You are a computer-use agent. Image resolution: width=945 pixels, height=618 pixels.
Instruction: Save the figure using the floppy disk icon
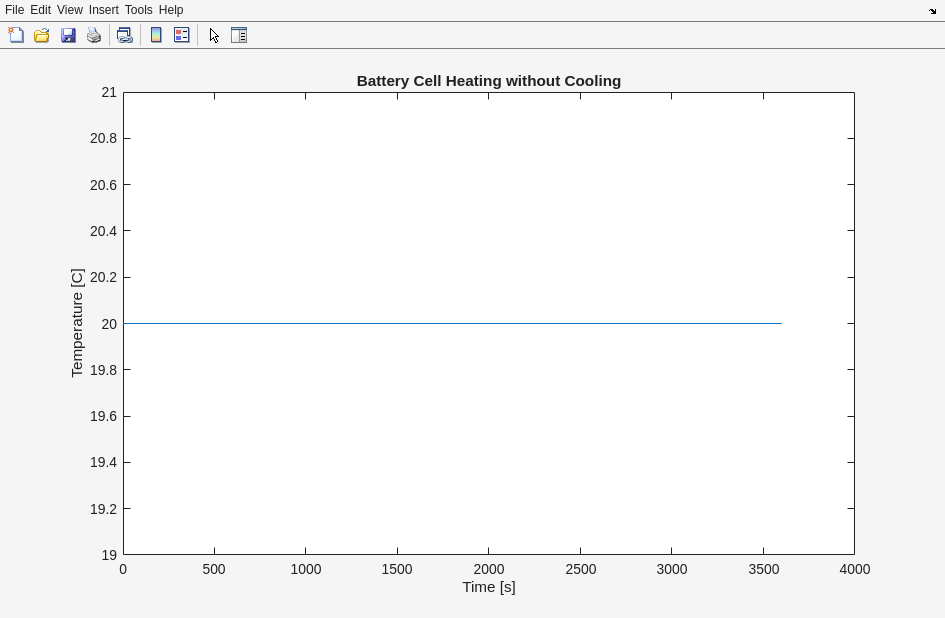click(x=68, y=35)
